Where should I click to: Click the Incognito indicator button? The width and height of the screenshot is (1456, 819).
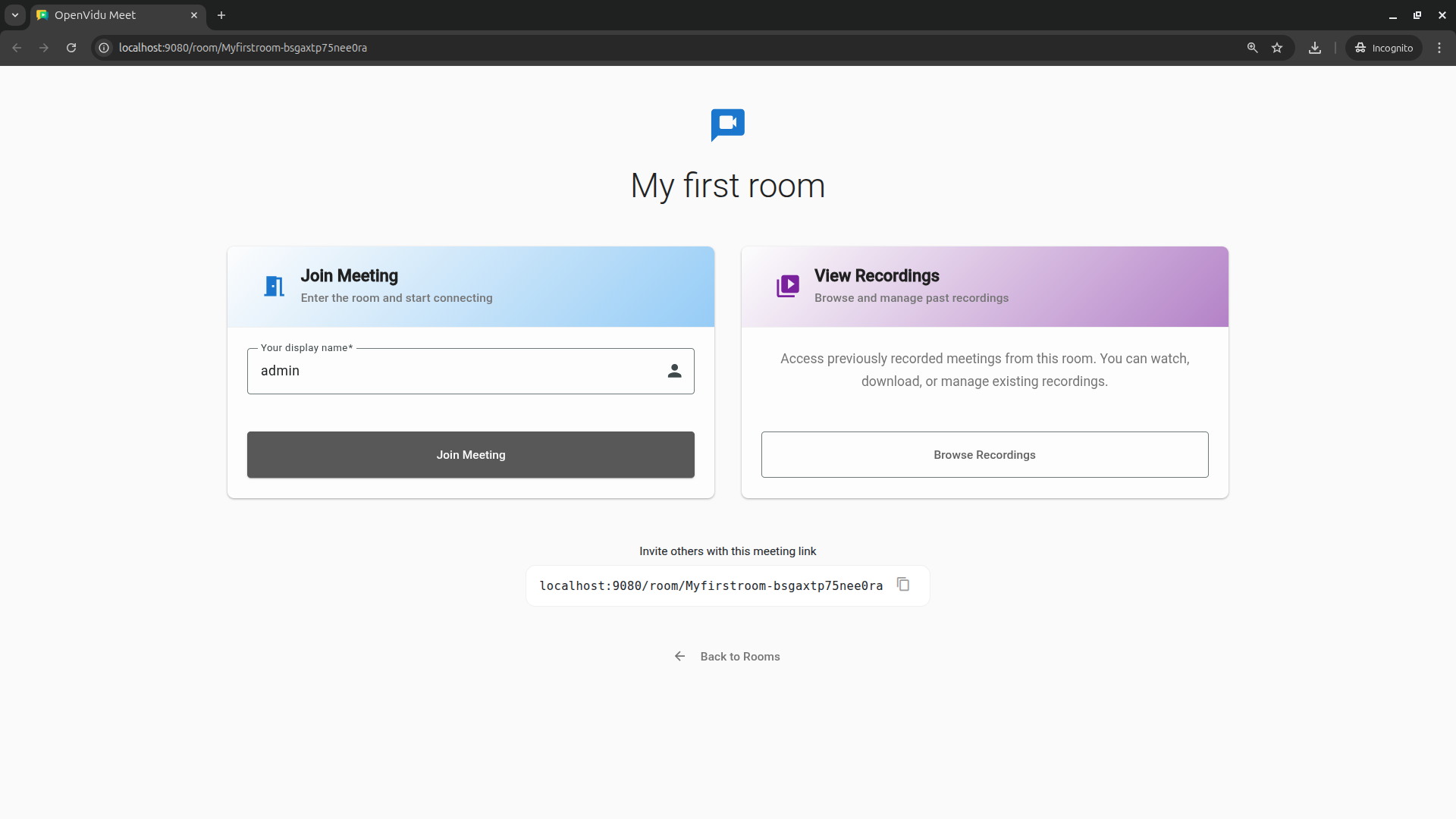[1384, 48]
